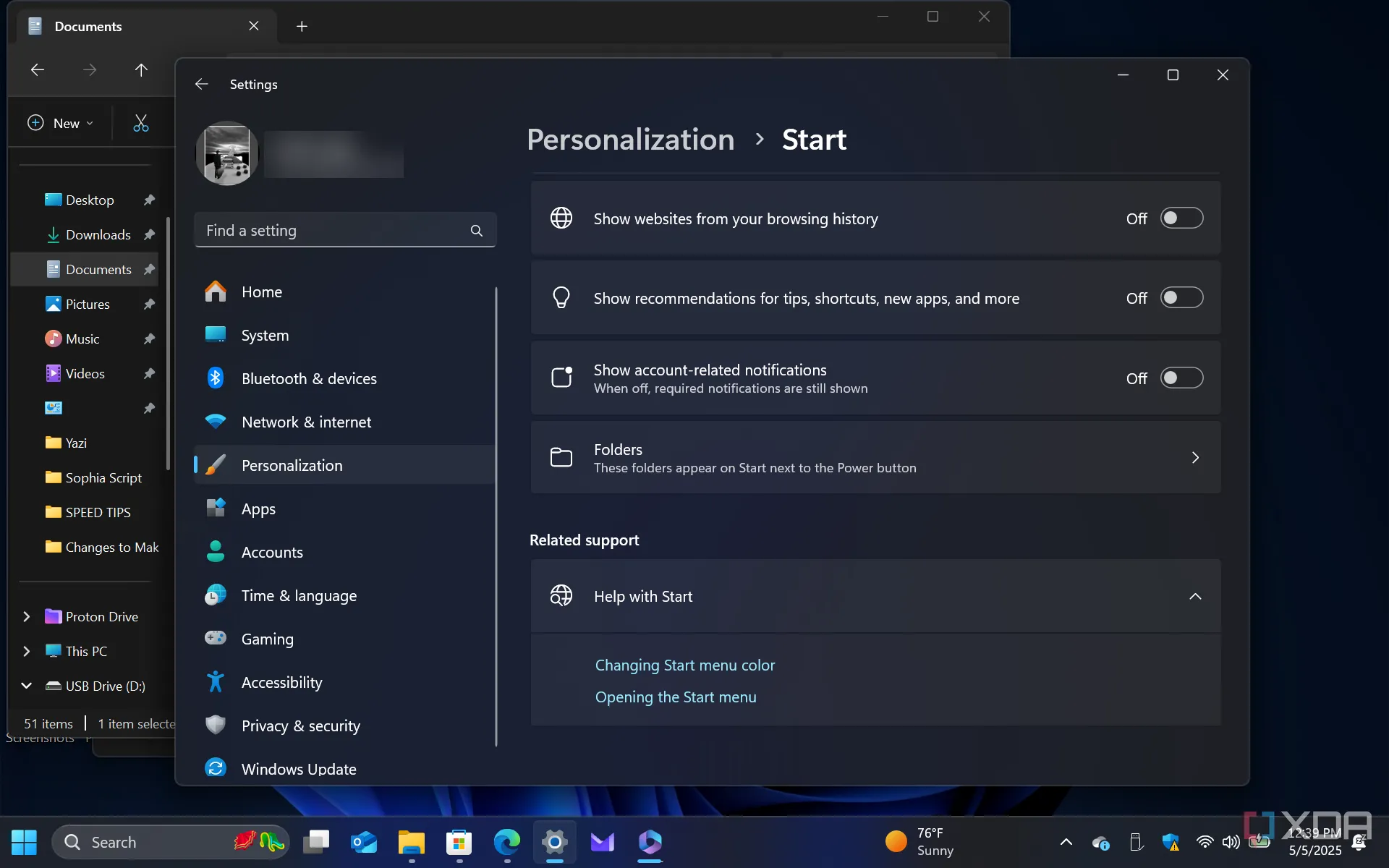1389x868 pixels.
Task: Unpin Documents using its pin icon
Action: pos(149,270)
